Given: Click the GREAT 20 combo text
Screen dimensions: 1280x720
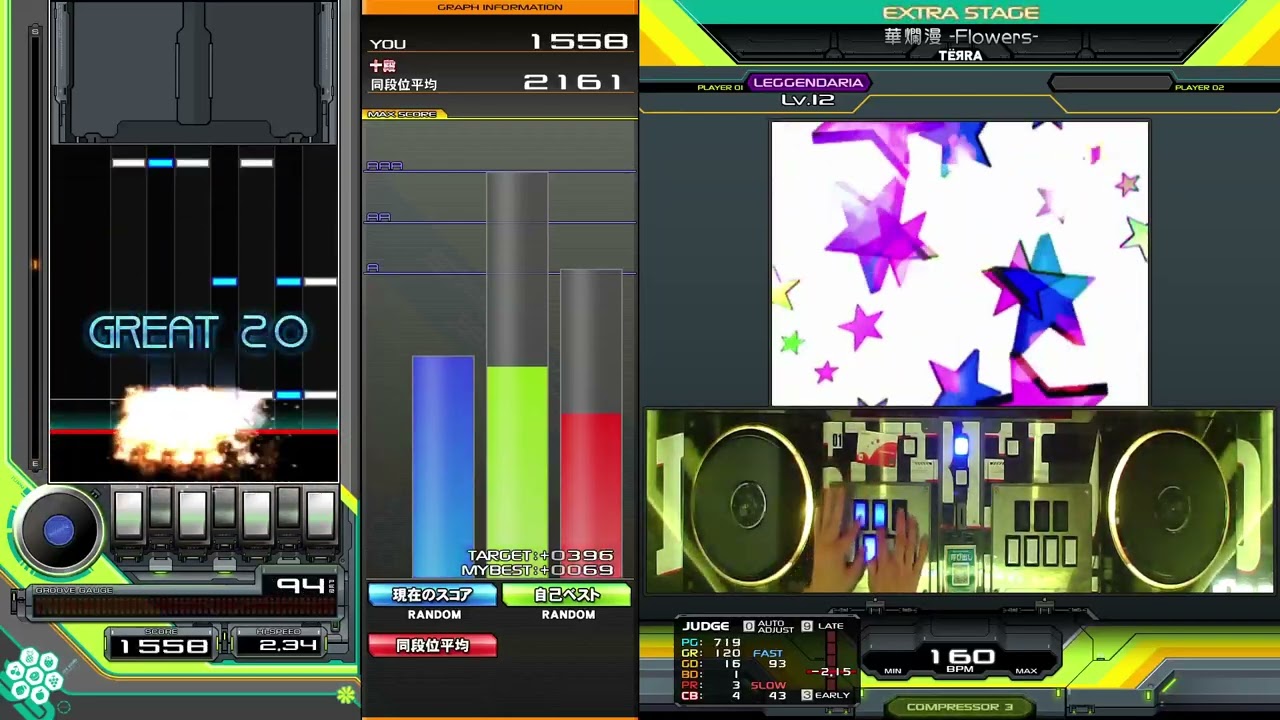Looking at the screenshot, I should pyautogui.click(x=198, y=333).
